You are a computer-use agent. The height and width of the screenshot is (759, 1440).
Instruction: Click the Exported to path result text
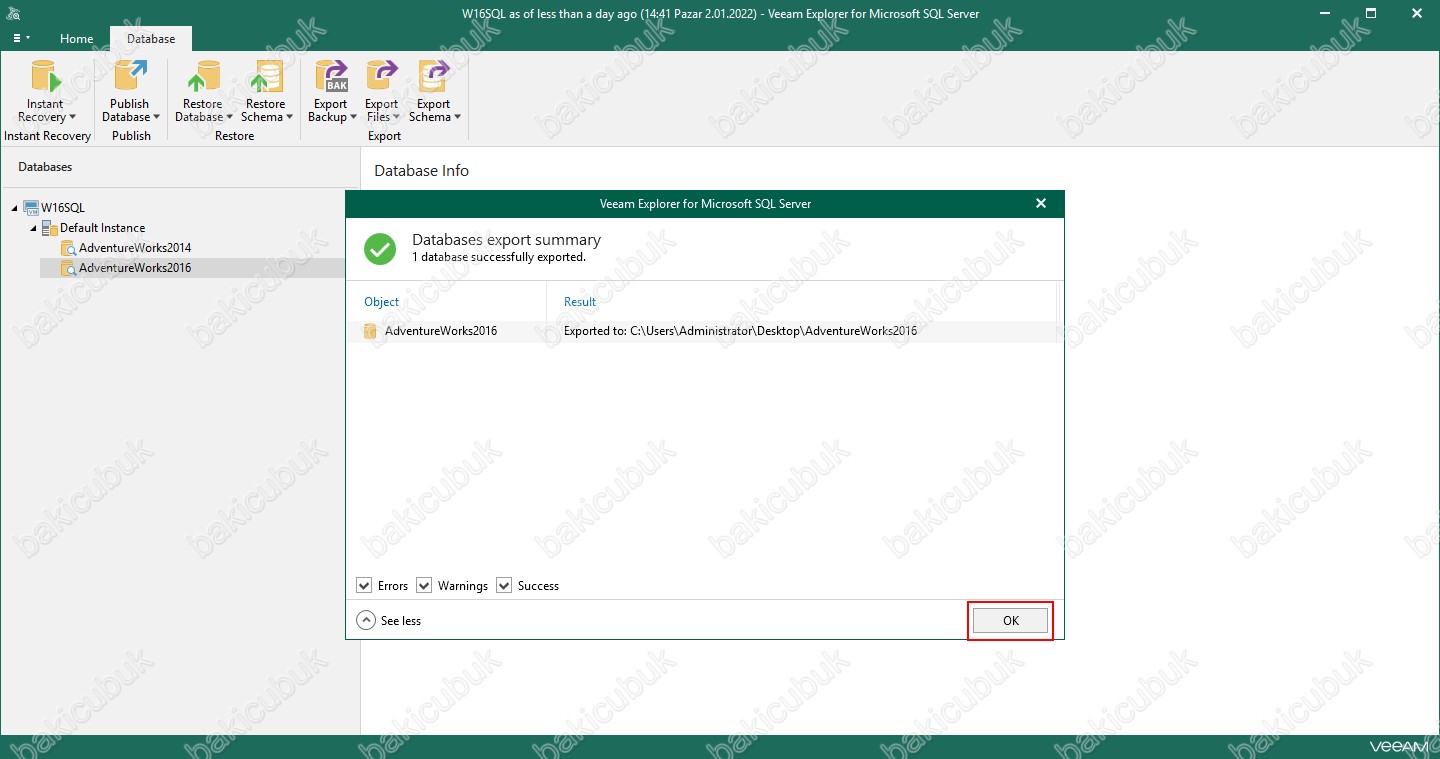click(740, 331)
